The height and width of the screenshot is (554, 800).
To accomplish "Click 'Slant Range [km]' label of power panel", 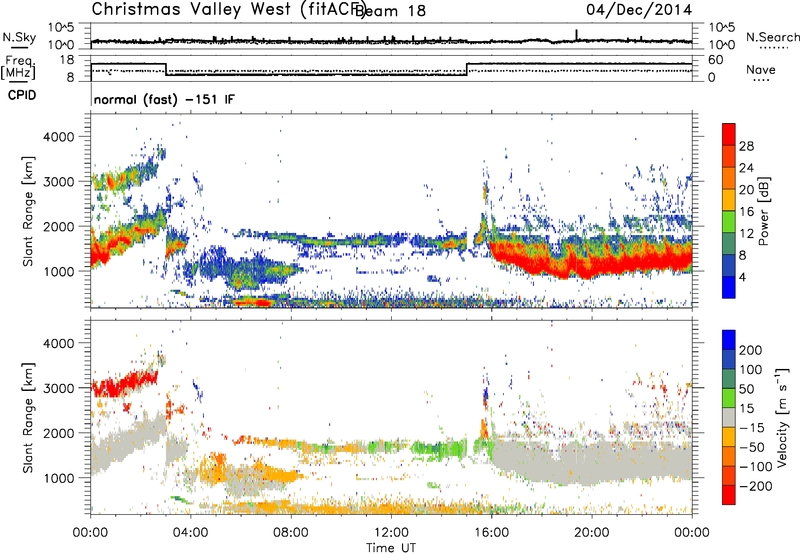I will point(28,211).
